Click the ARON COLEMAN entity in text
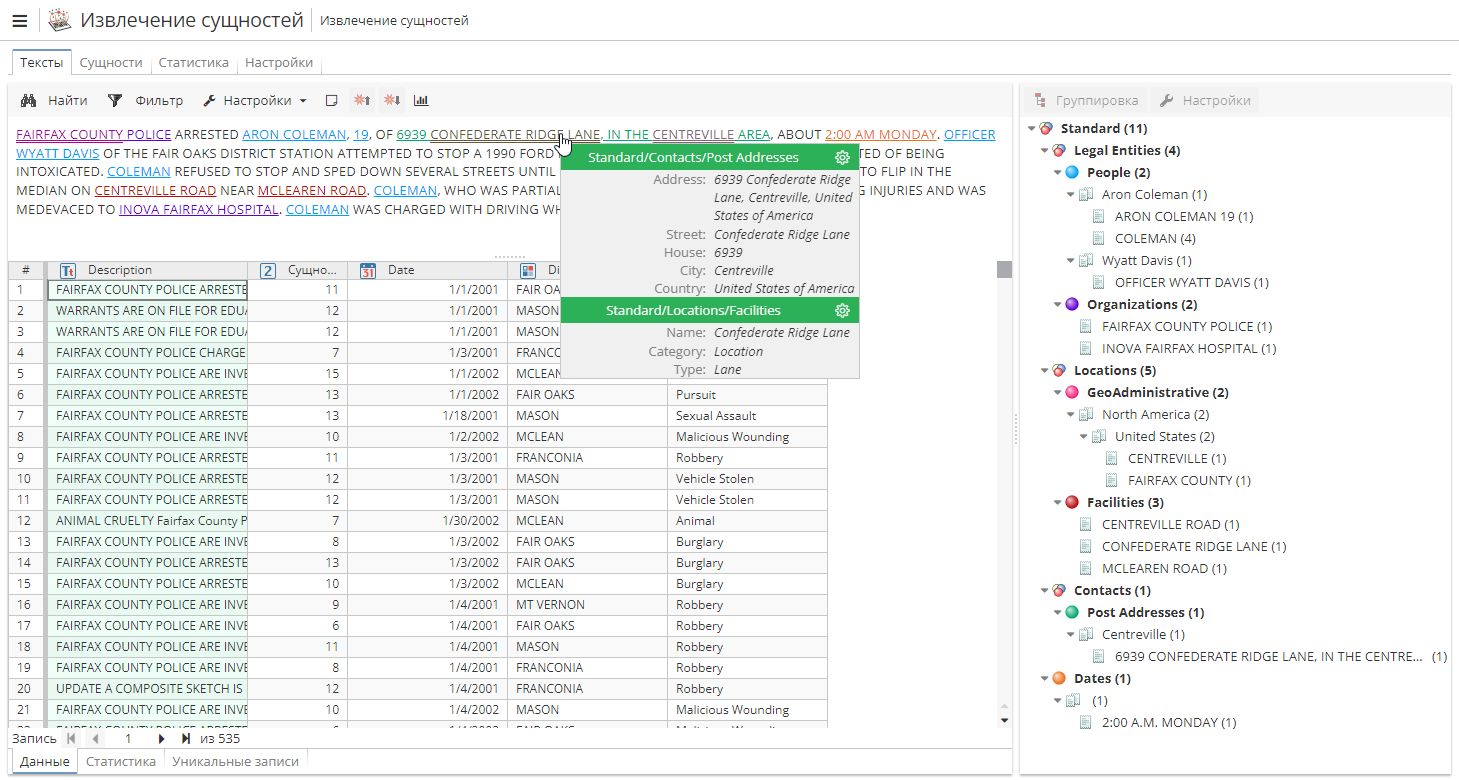 click(294, 134)
